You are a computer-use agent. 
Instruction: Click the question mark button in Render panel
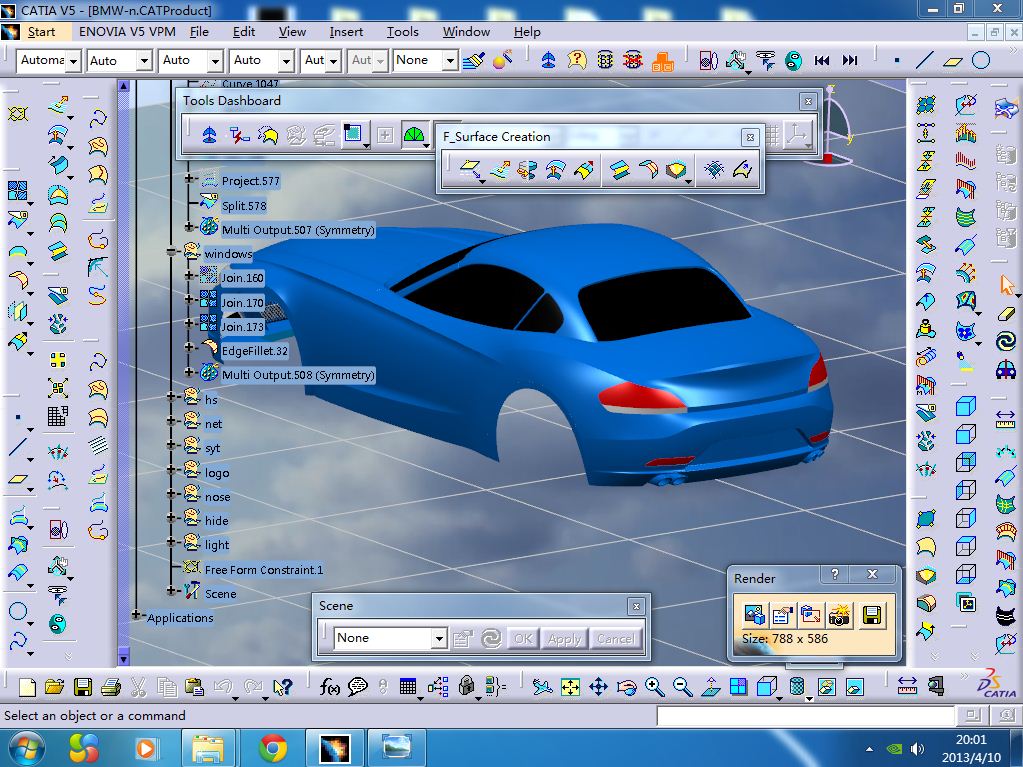(835, 574)
